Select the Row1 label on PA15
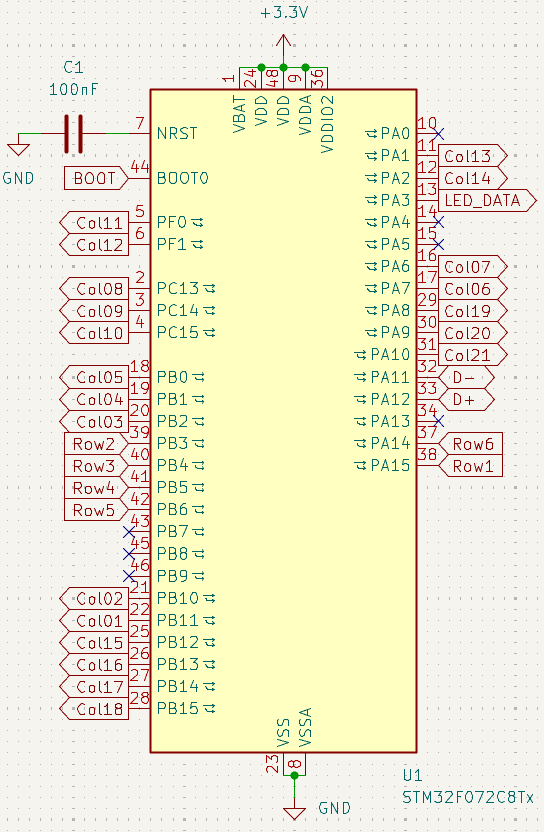The width and height of the screenshot is (544, 832). coord(470,465)
